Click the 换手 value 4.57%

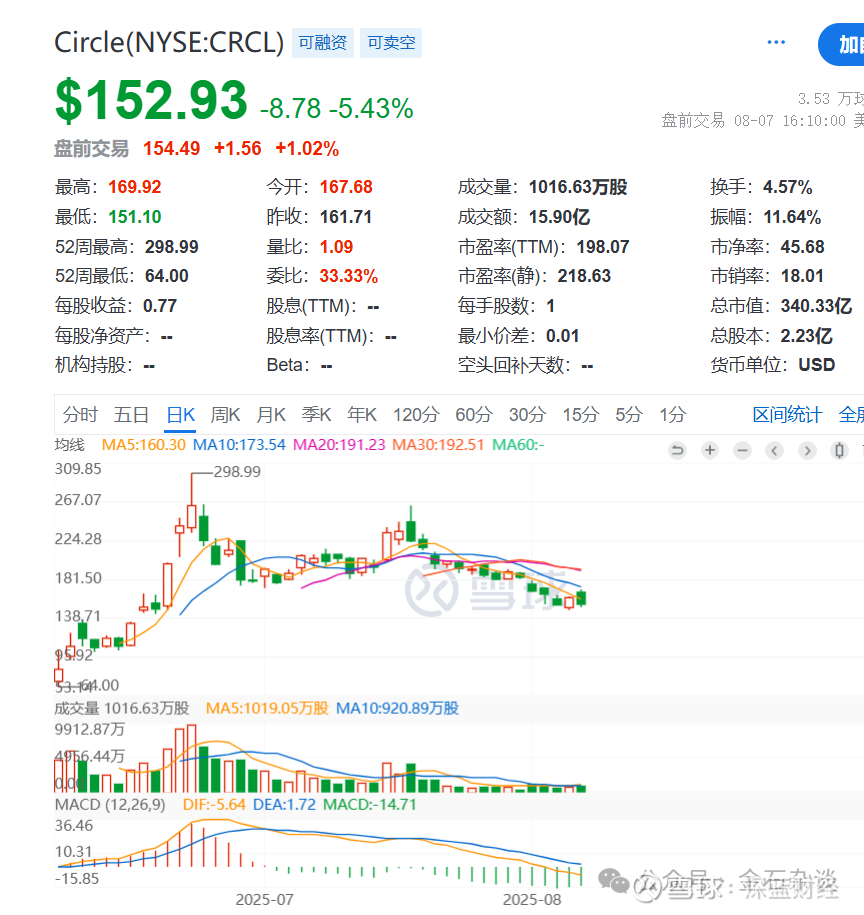788,187
